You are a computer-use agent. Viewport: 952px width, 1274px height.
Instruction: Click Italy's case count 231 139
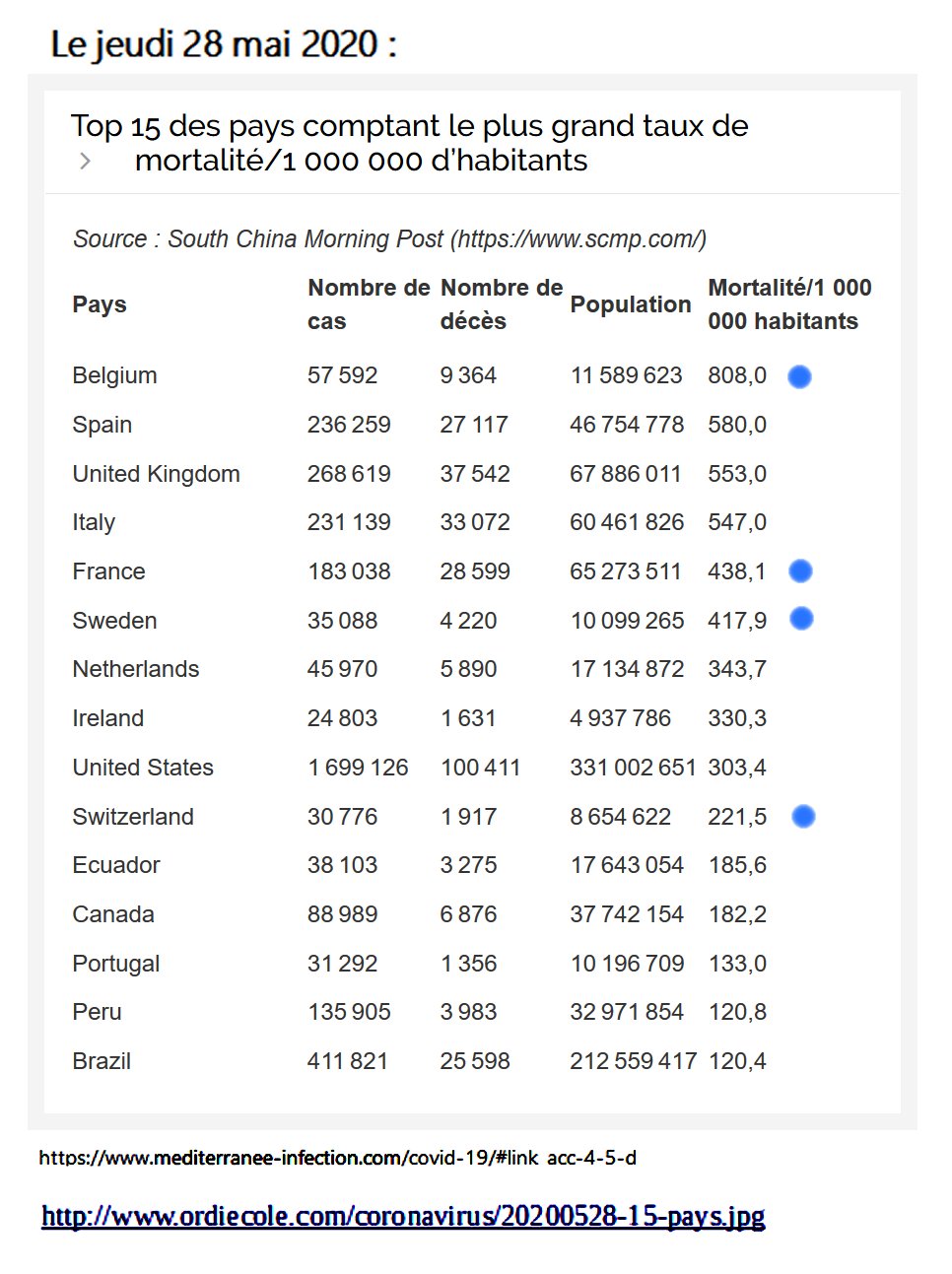click(349, 522)
